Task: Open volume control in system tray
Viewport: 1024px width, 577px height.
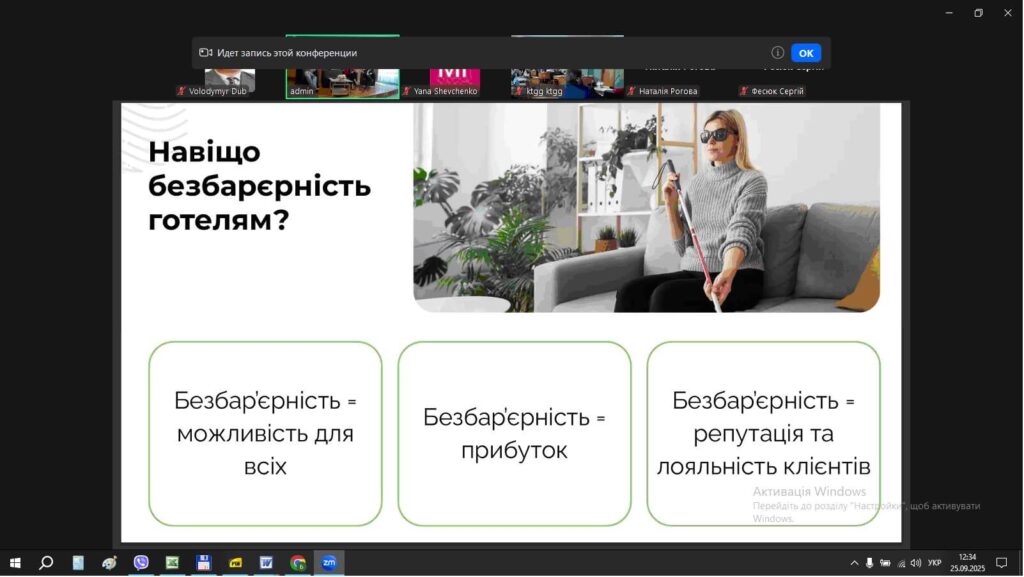Action: tap(916, 563)
